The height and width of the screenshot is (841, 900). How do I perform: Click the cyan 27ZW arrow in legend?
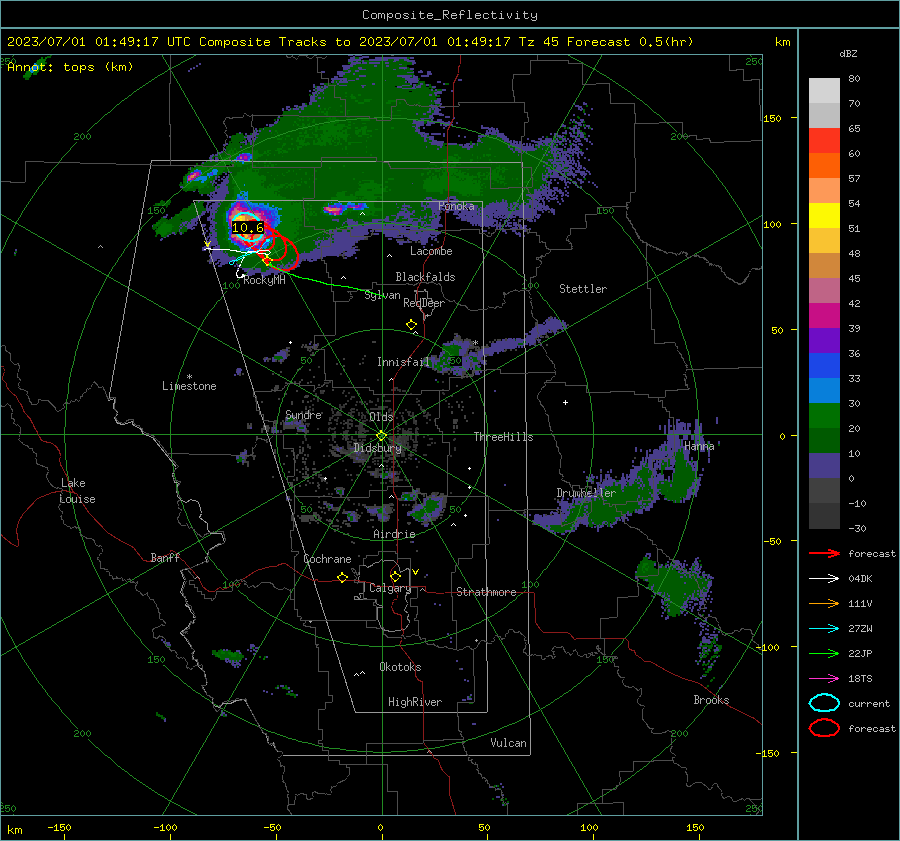pos(824,629)
